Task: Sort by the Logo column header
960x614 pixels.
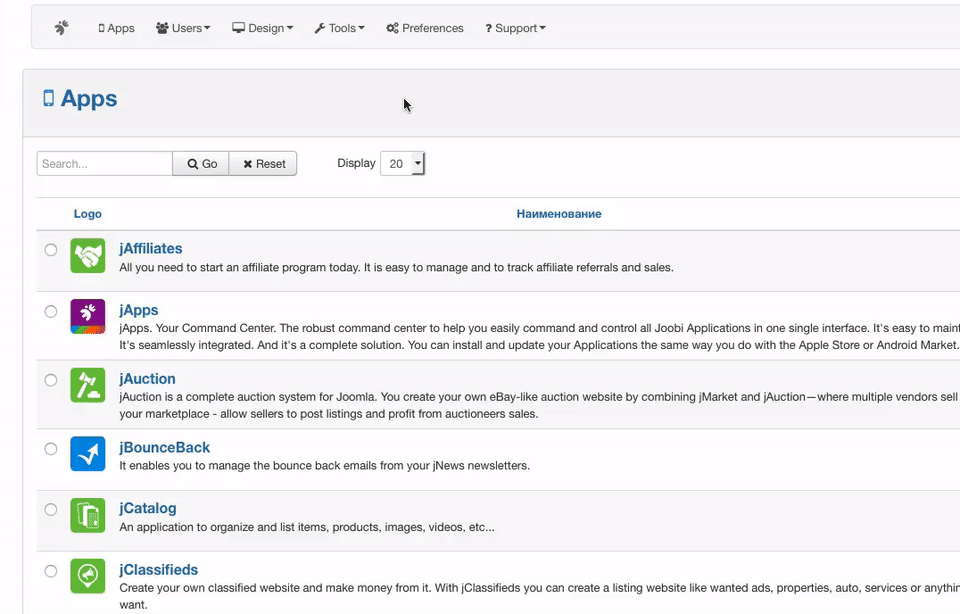Action: pos(88,214)
